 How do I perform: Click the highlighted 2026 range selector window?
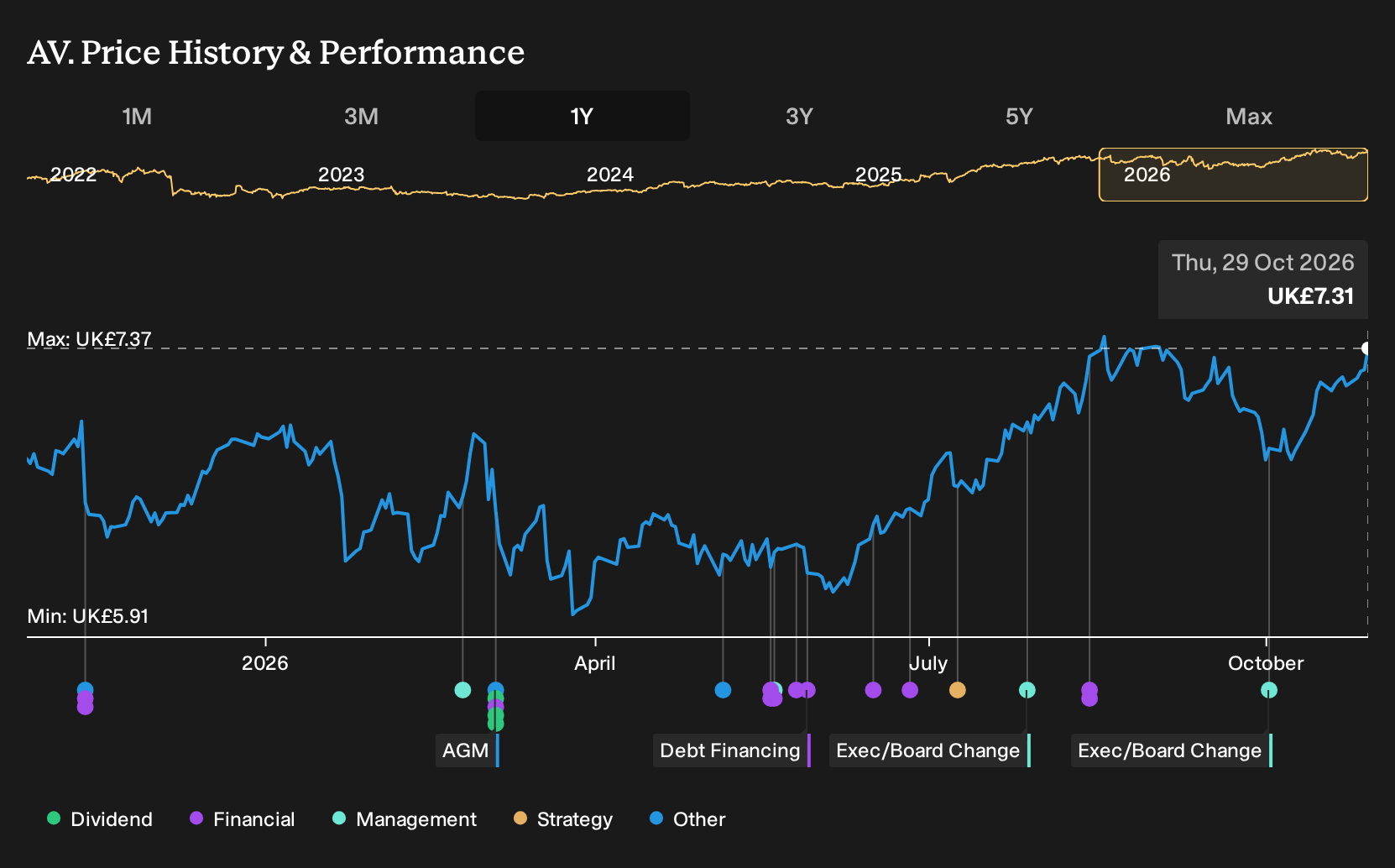click(x=1233, y=175)
